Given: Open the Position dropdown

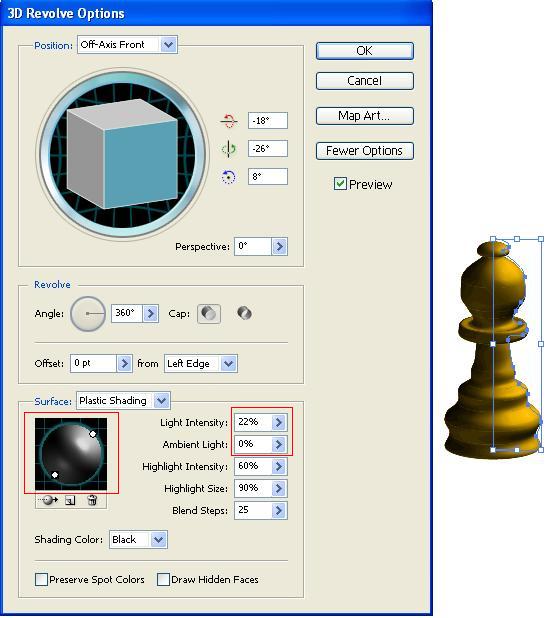Looking at the screenshot, I should (169, 45).
